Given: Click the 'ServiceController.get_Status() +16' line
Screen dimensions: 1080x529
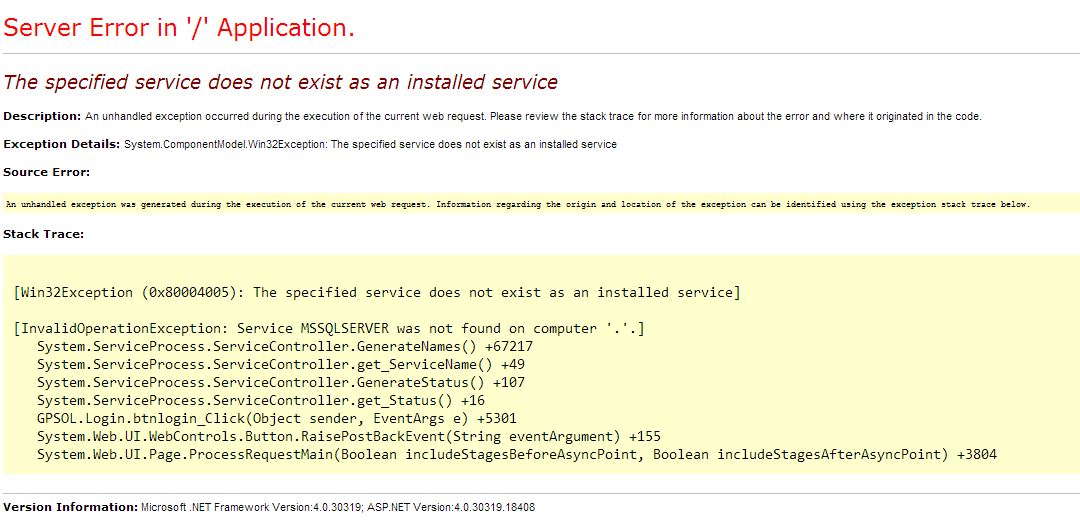Looking at the screenshot, I should [261, 400].
